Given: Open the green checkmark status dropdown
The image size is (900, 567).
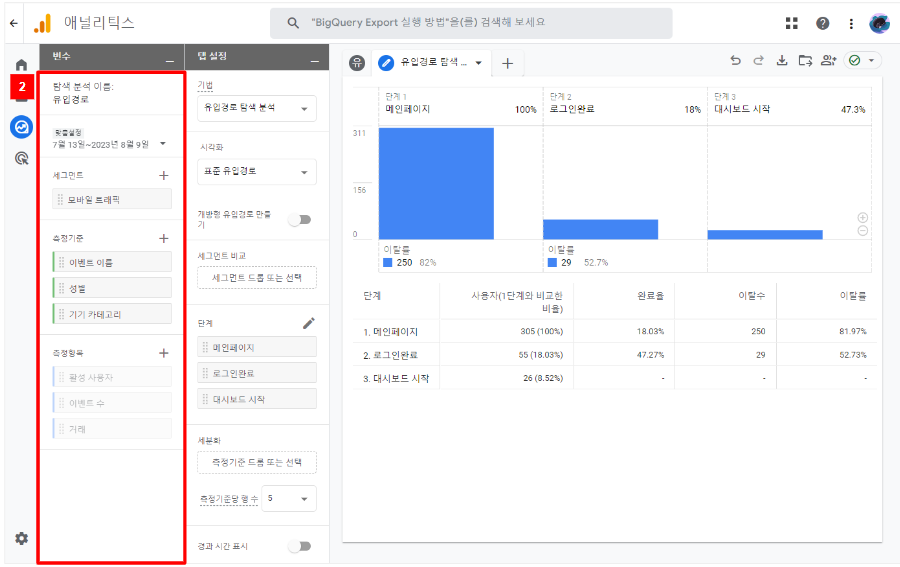Looking at the screenshot, I should pos(862,60).
